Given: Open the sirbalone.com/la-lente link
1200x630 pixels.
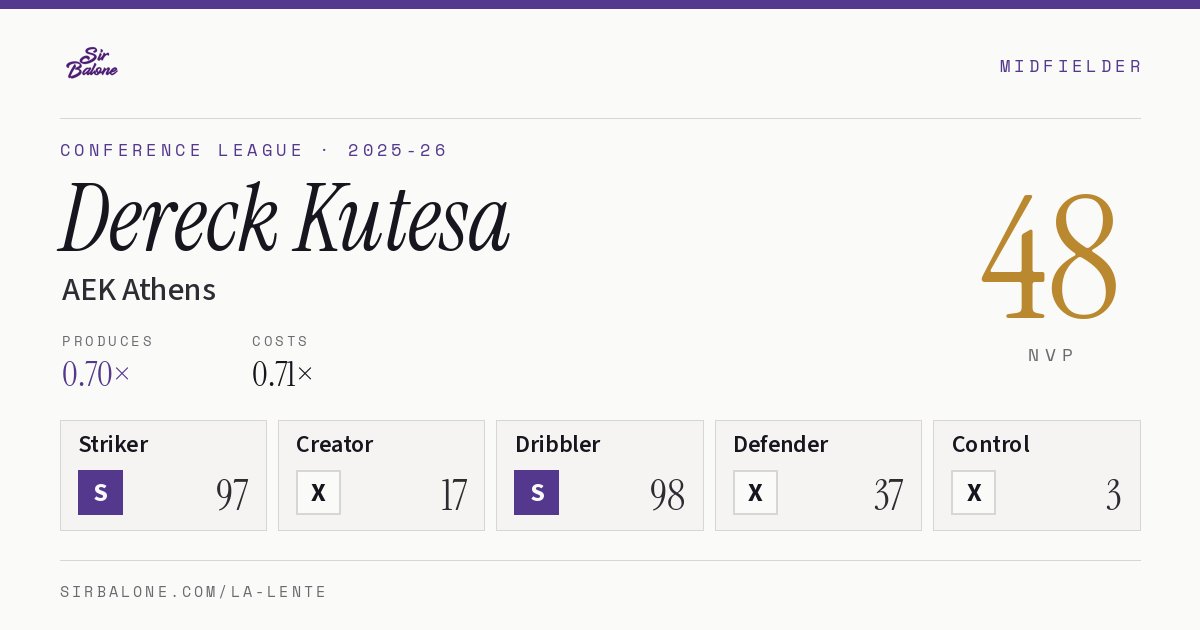Looking at the screenshot, I should click(x=194, y=592).
